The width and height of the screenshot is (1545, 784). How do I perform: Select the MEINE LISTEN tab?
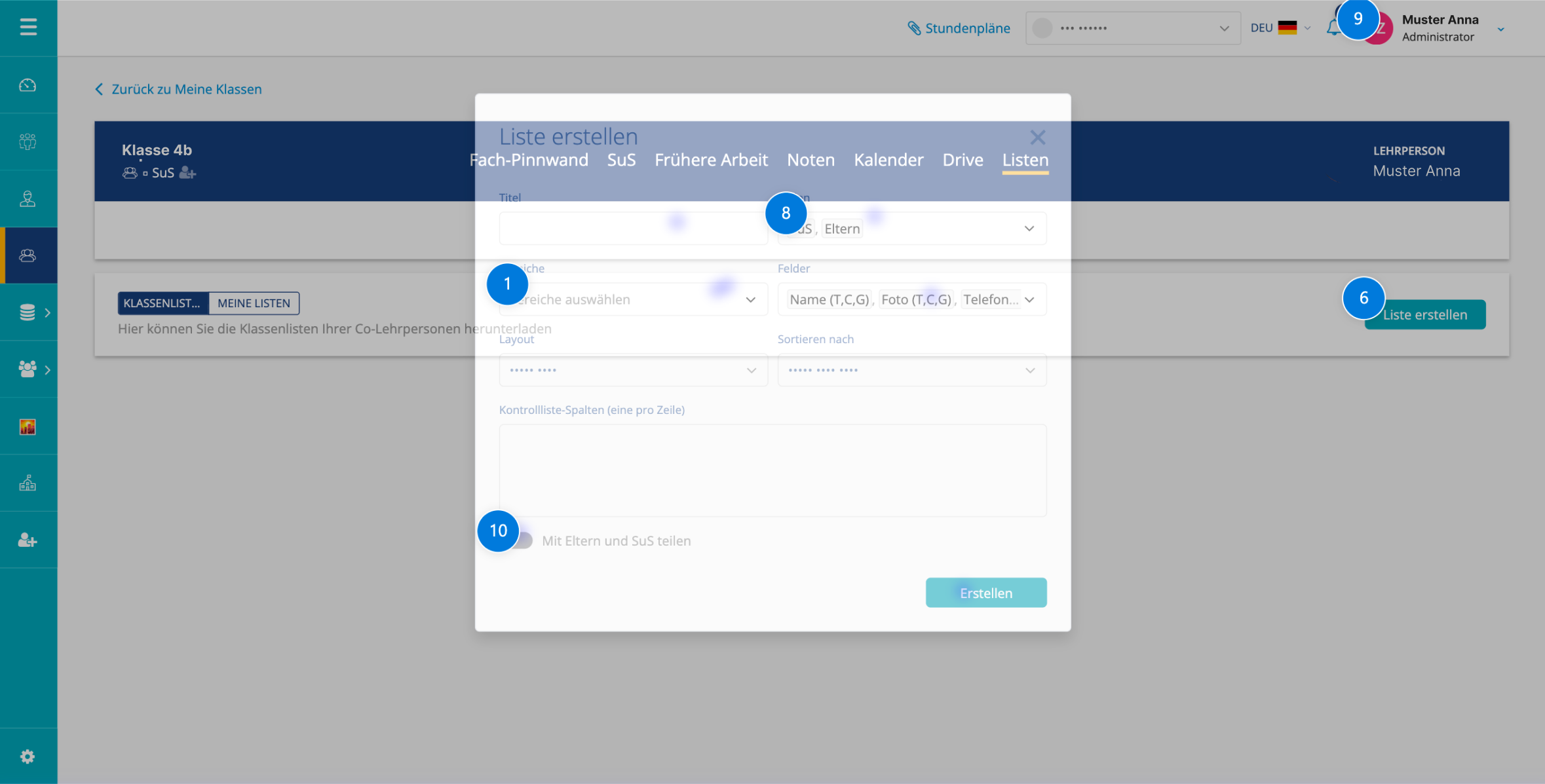pyautogui.click(x=254, y=303)
